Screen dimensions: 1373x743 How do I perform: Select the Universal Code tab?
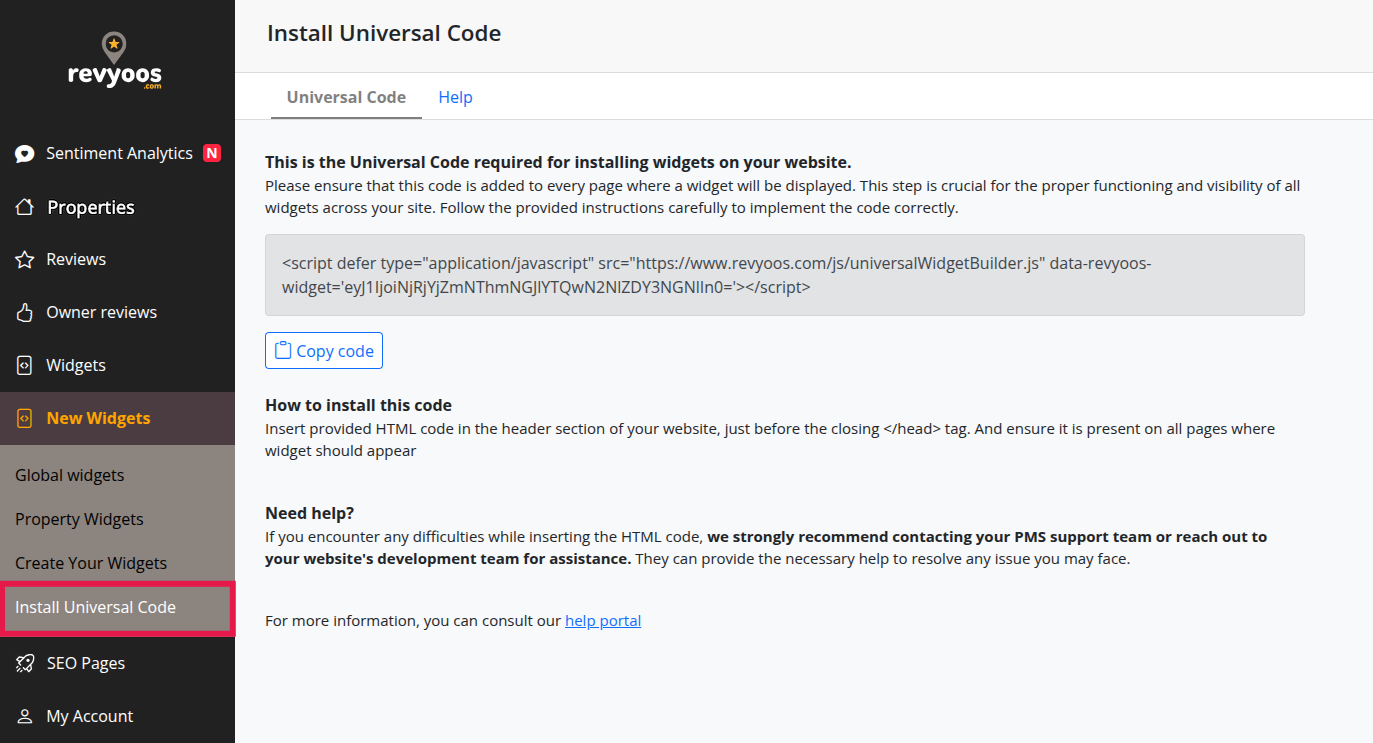point(346,96)
